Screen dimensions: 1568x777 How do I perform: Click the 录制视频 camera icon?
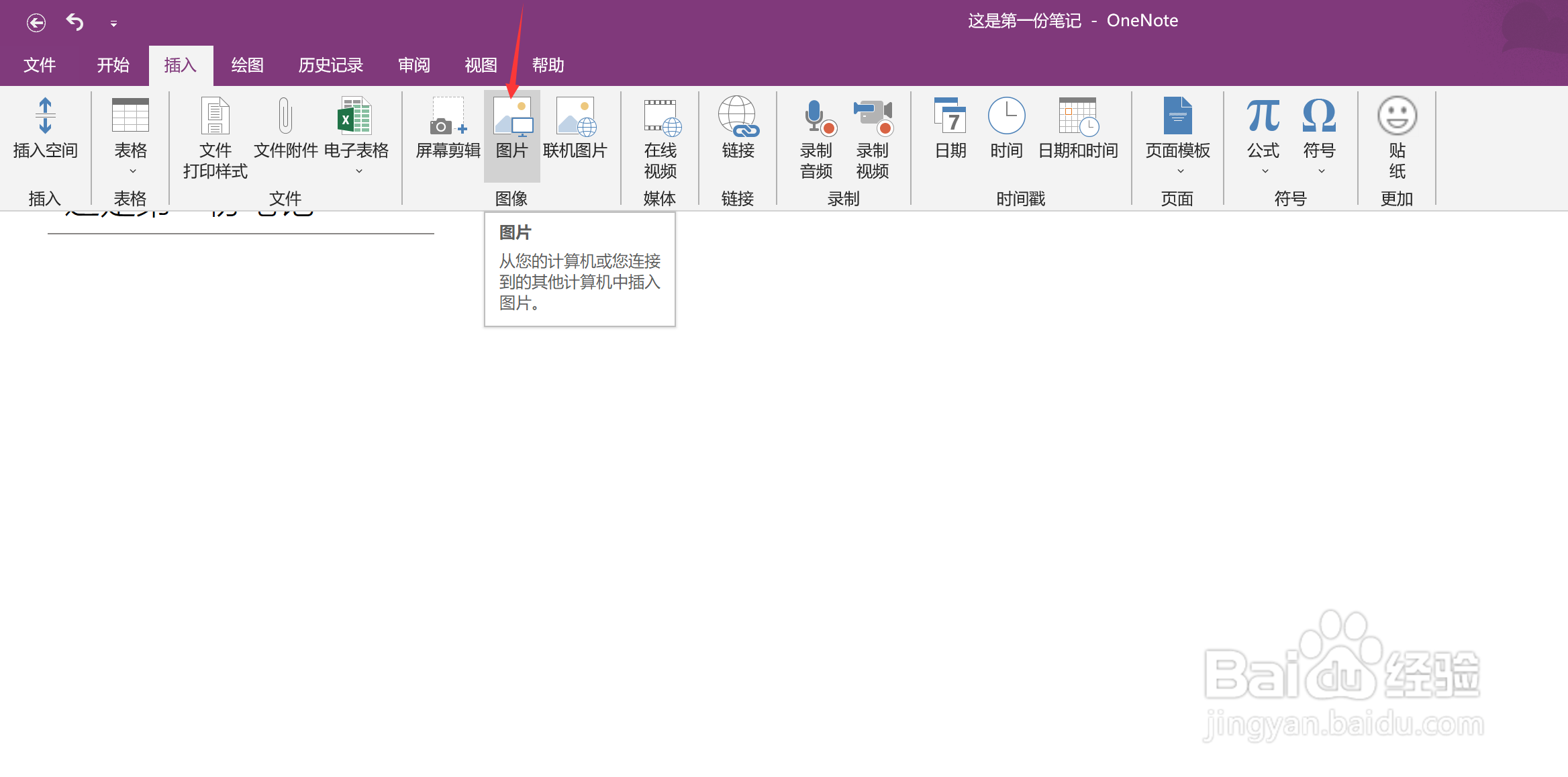pyautogui.click(x=873, y=117)
